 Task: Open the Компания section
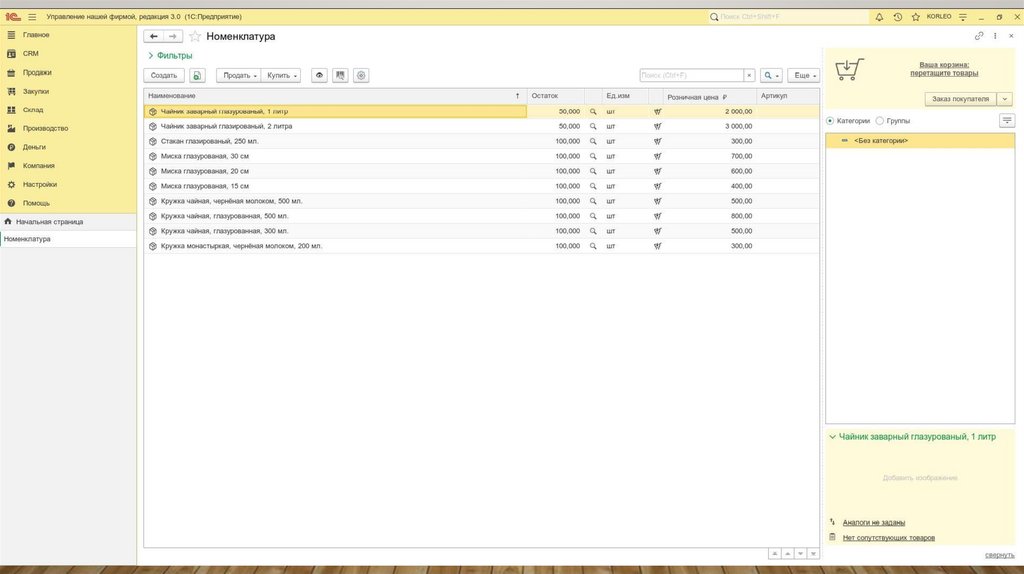(39, 166)
